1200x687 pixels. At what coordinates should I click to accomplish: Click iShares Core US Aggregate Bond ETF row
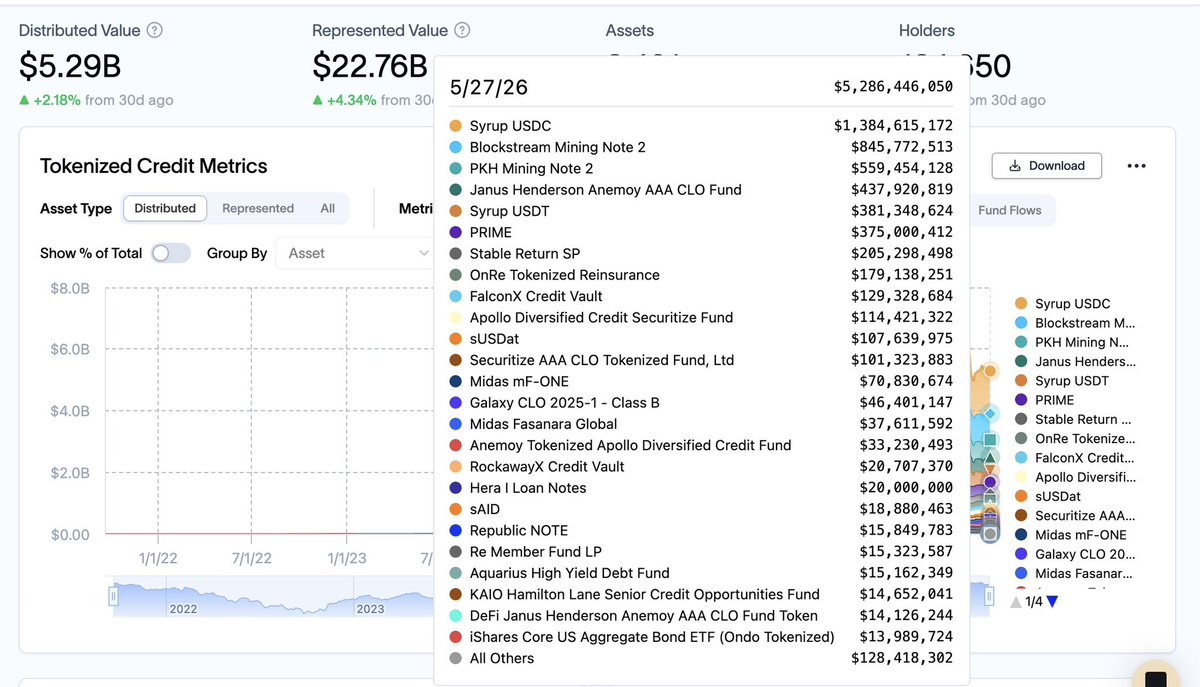coord(701,637)
